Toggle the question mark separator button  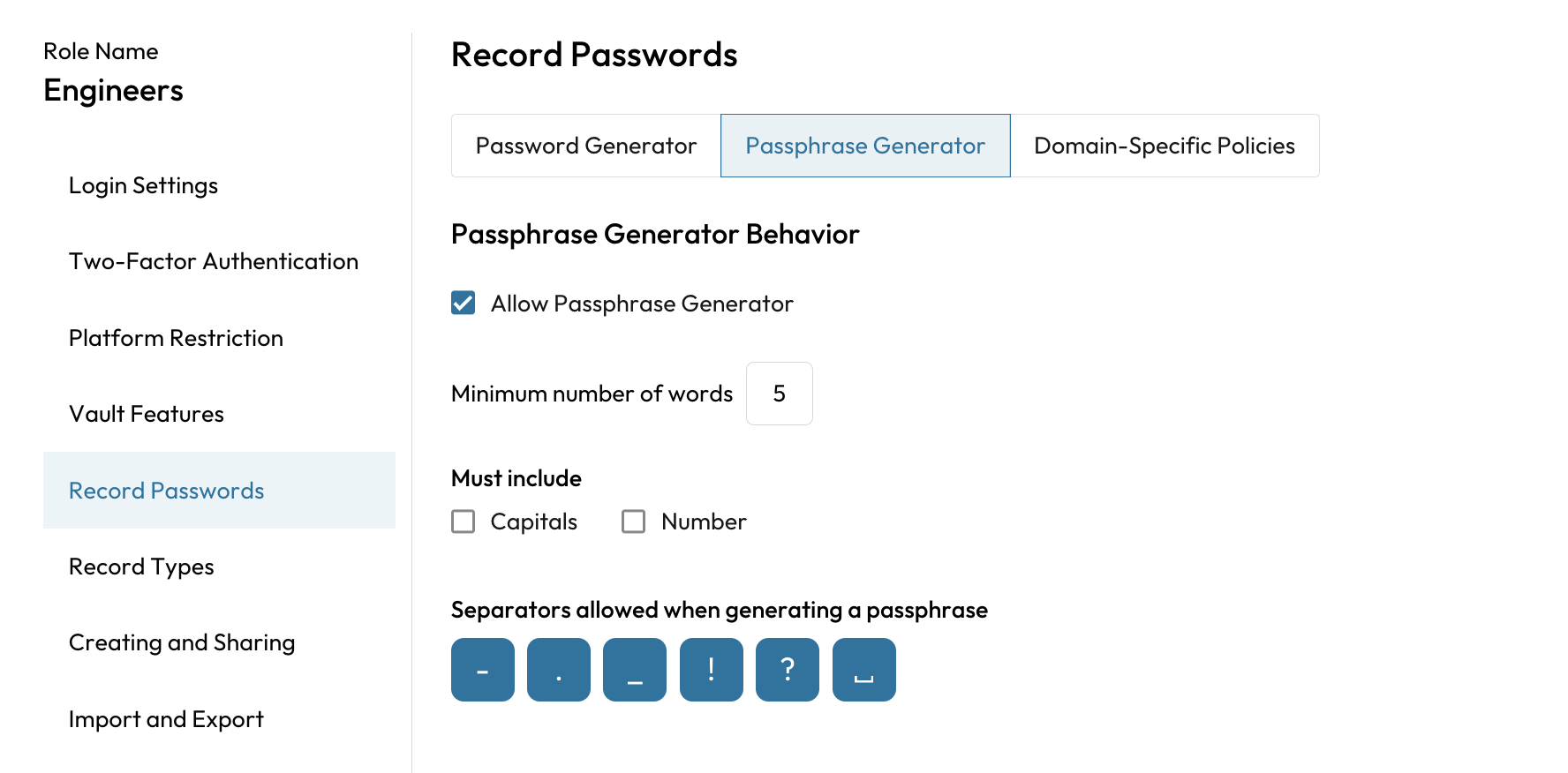788,670
